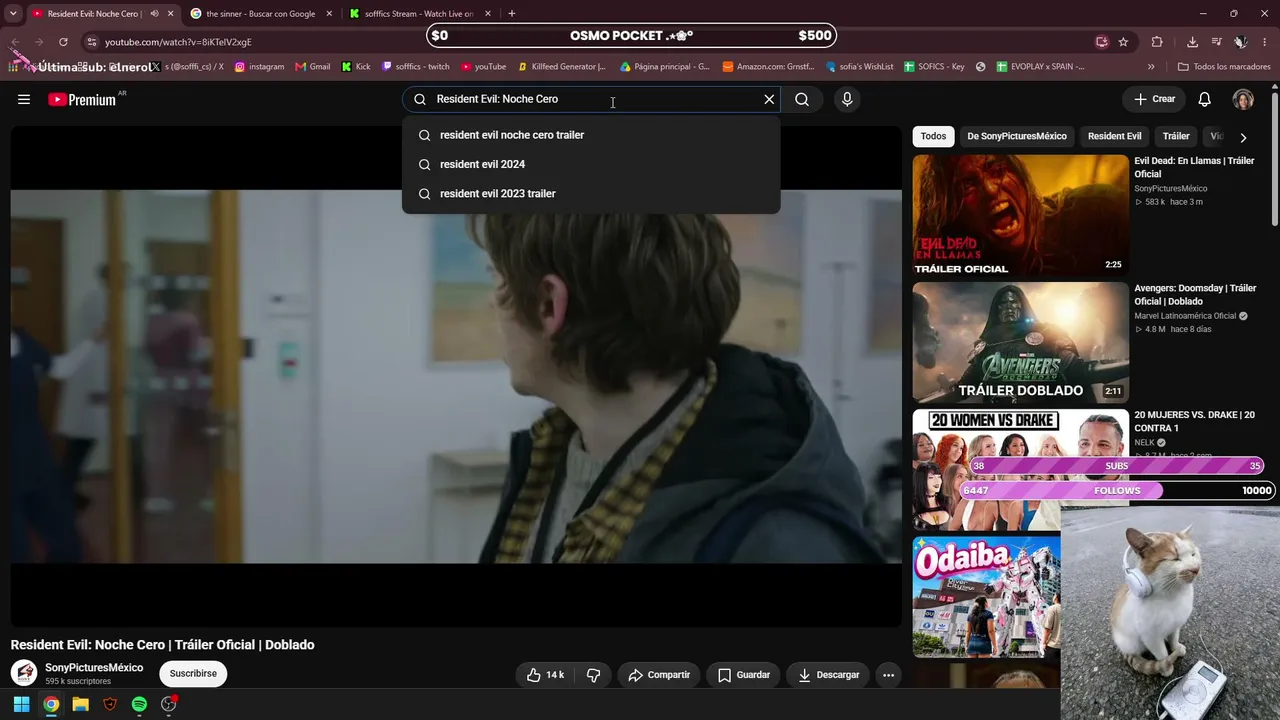1280x720 pixels.
Task: Open the 'SOFICS - Key' bookmark
Action: [x=934, y=67]
